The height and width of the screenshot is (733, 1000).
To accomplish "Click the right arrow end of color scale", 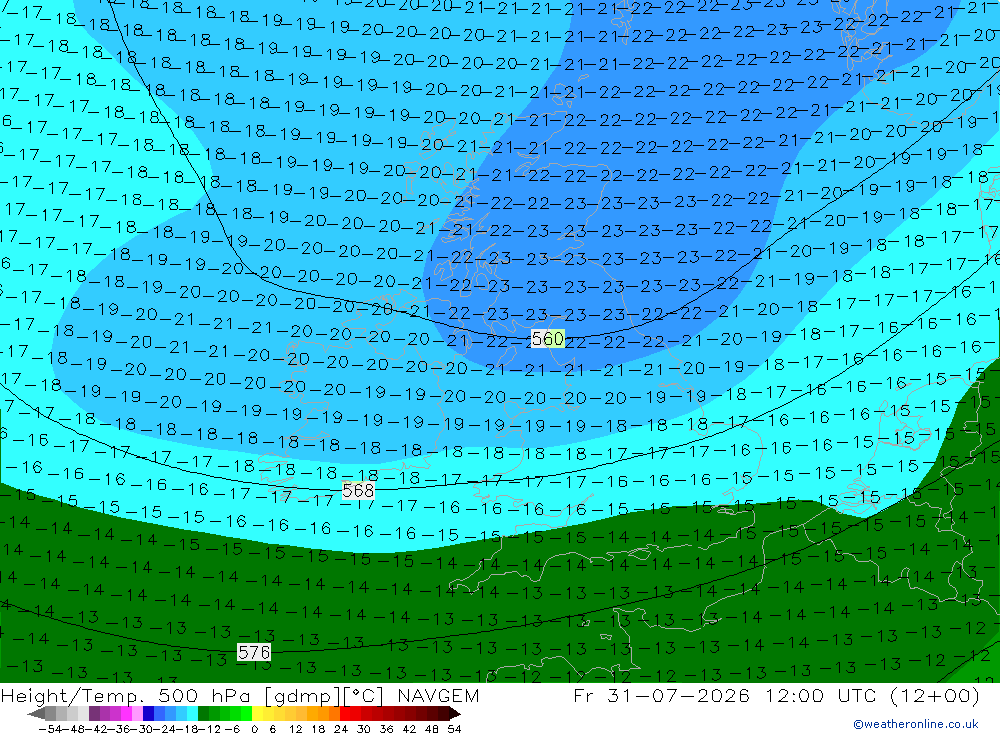I will [454, 714].
